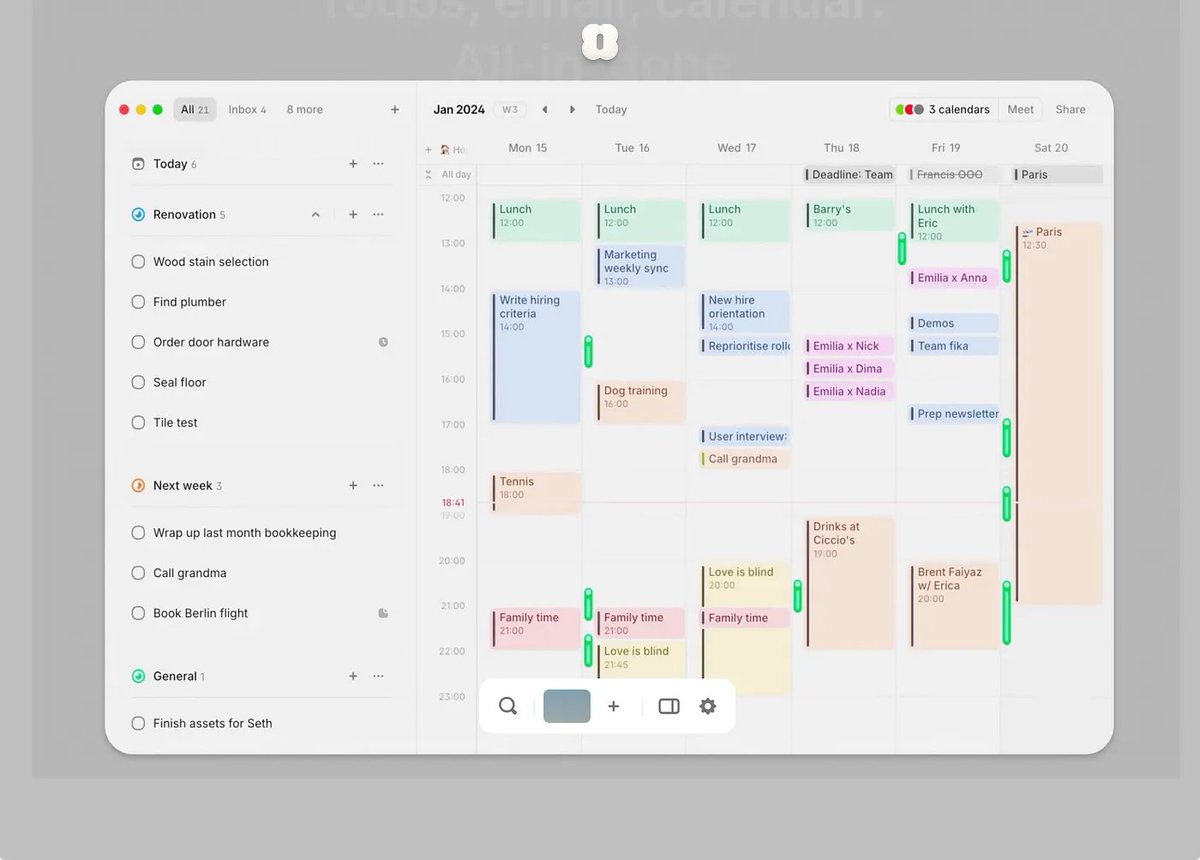Mark Order door hardware complete
The image size is (1200, 860).
coord(138,342)
